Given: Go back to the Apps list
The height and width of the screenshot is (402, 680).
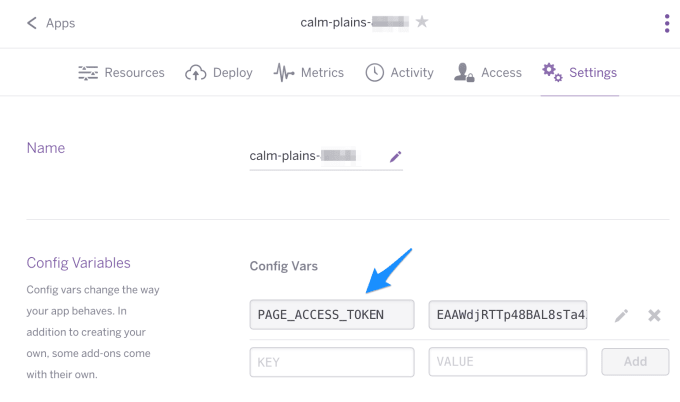Looking at the screenshot, I should coord(60,23).
